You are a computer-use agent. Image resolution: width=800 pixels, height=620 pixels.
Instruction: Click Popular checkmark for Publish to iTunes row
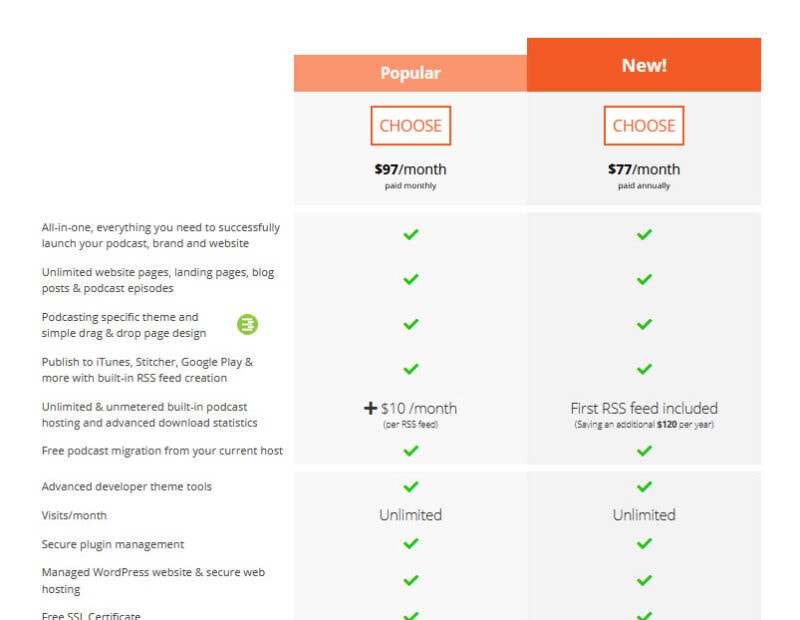(x=411, y=368)
